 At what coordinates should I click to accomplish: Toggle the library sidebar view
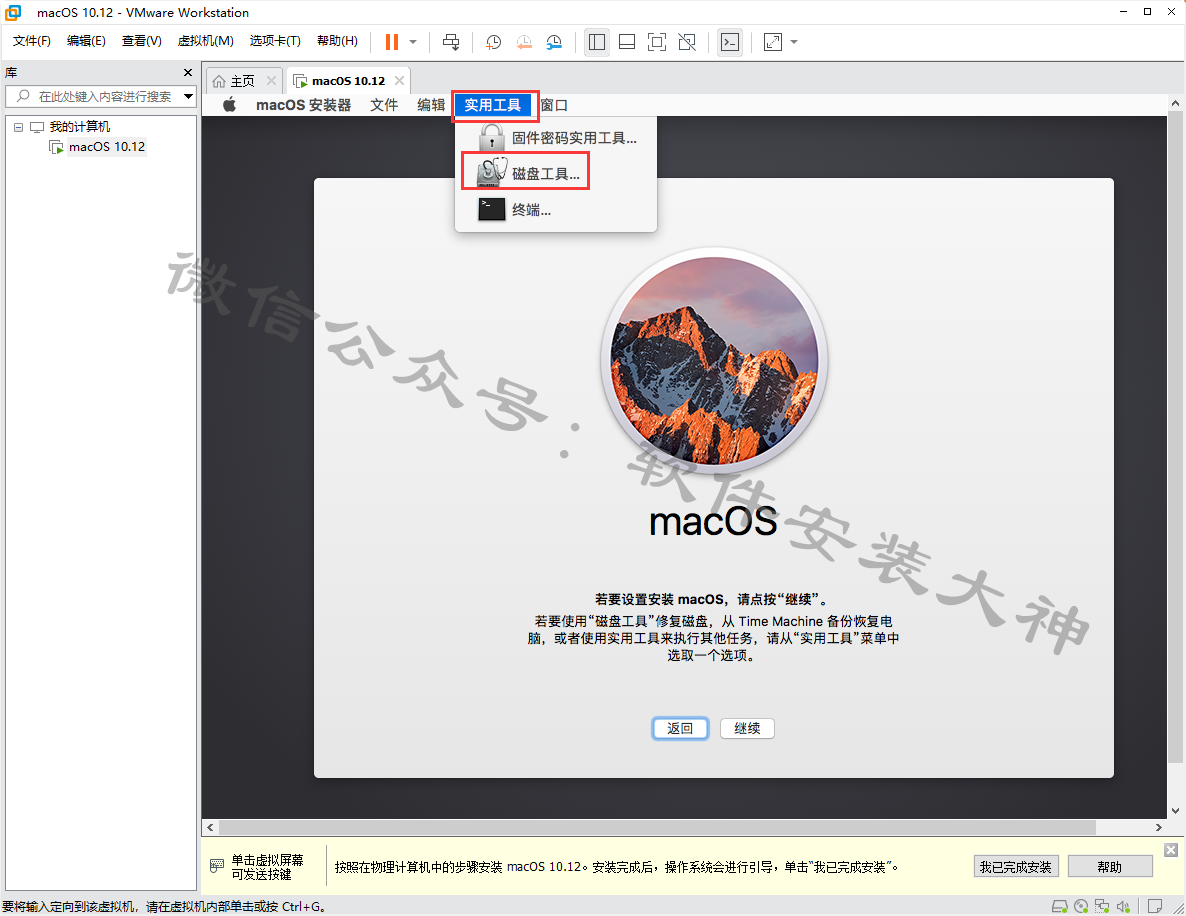[x=597, y=42]
